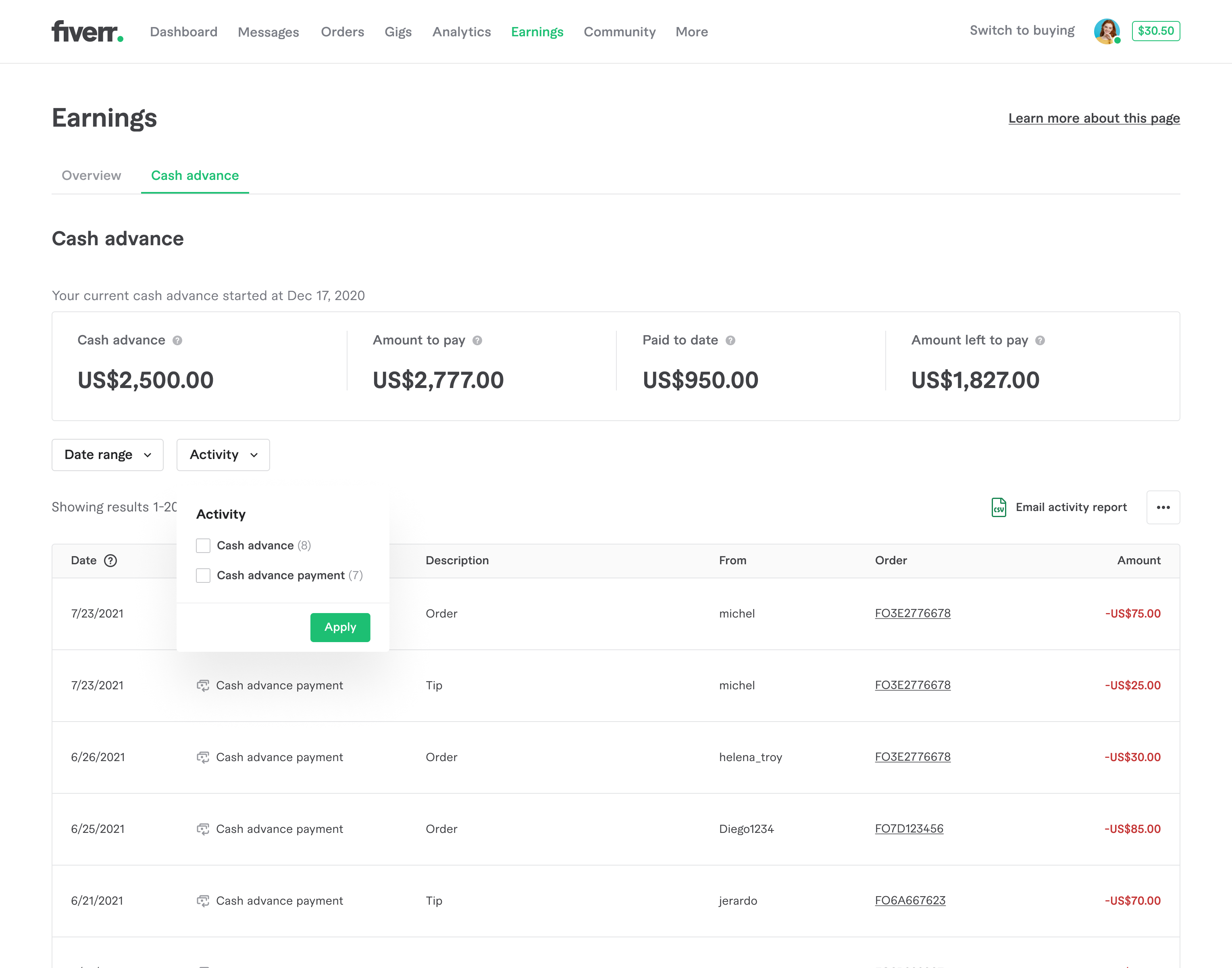
Task: Click the Date column help icon
Action: pyautogui.click(x=111, y=561)
